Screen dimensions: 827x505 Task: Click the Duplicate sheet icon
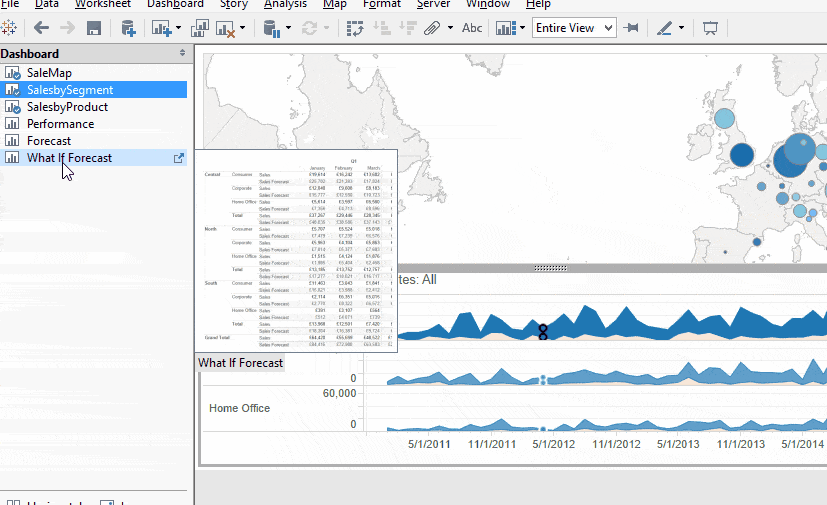(x=199, y=28)
